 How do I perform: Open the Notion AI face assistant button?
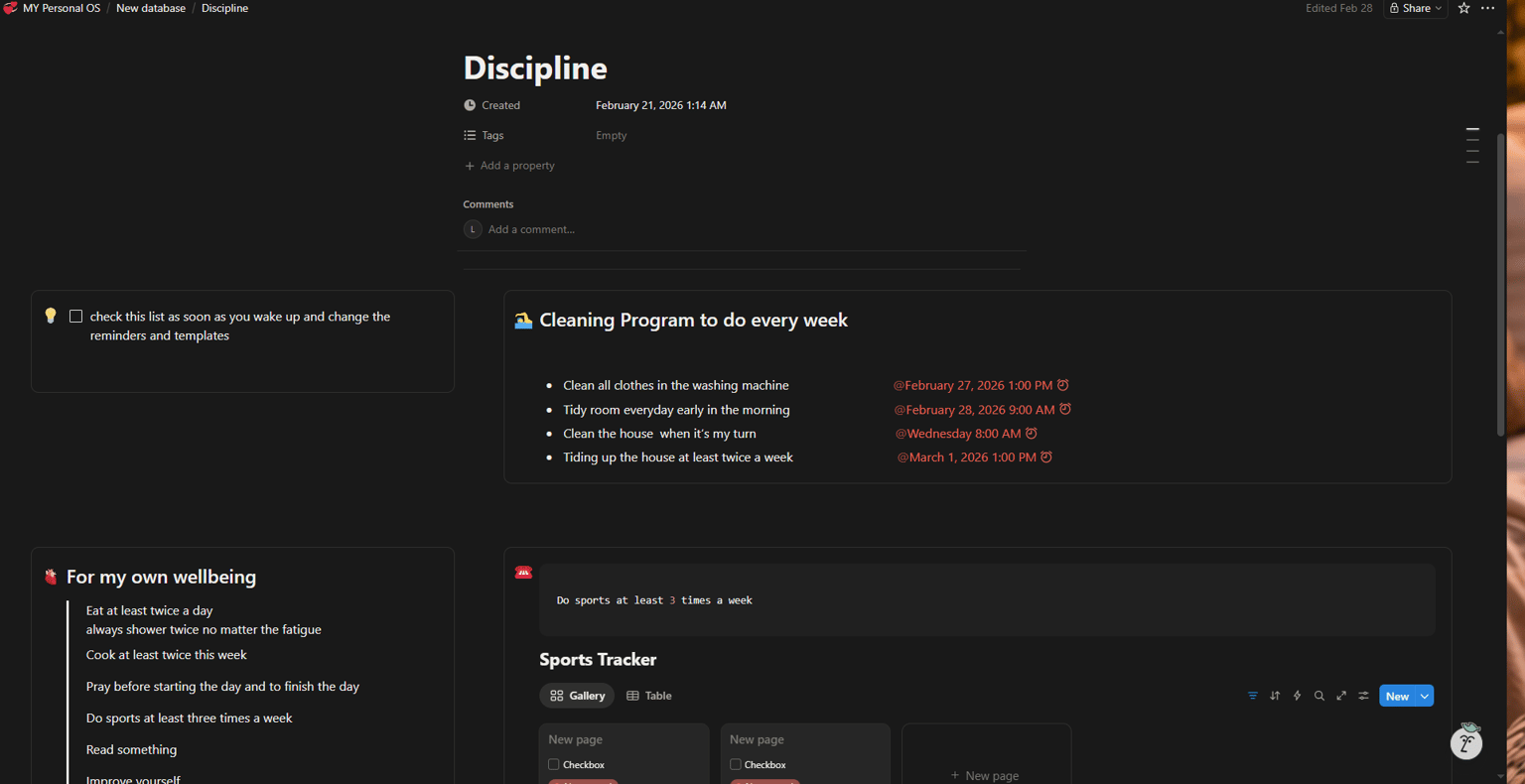1466,741
